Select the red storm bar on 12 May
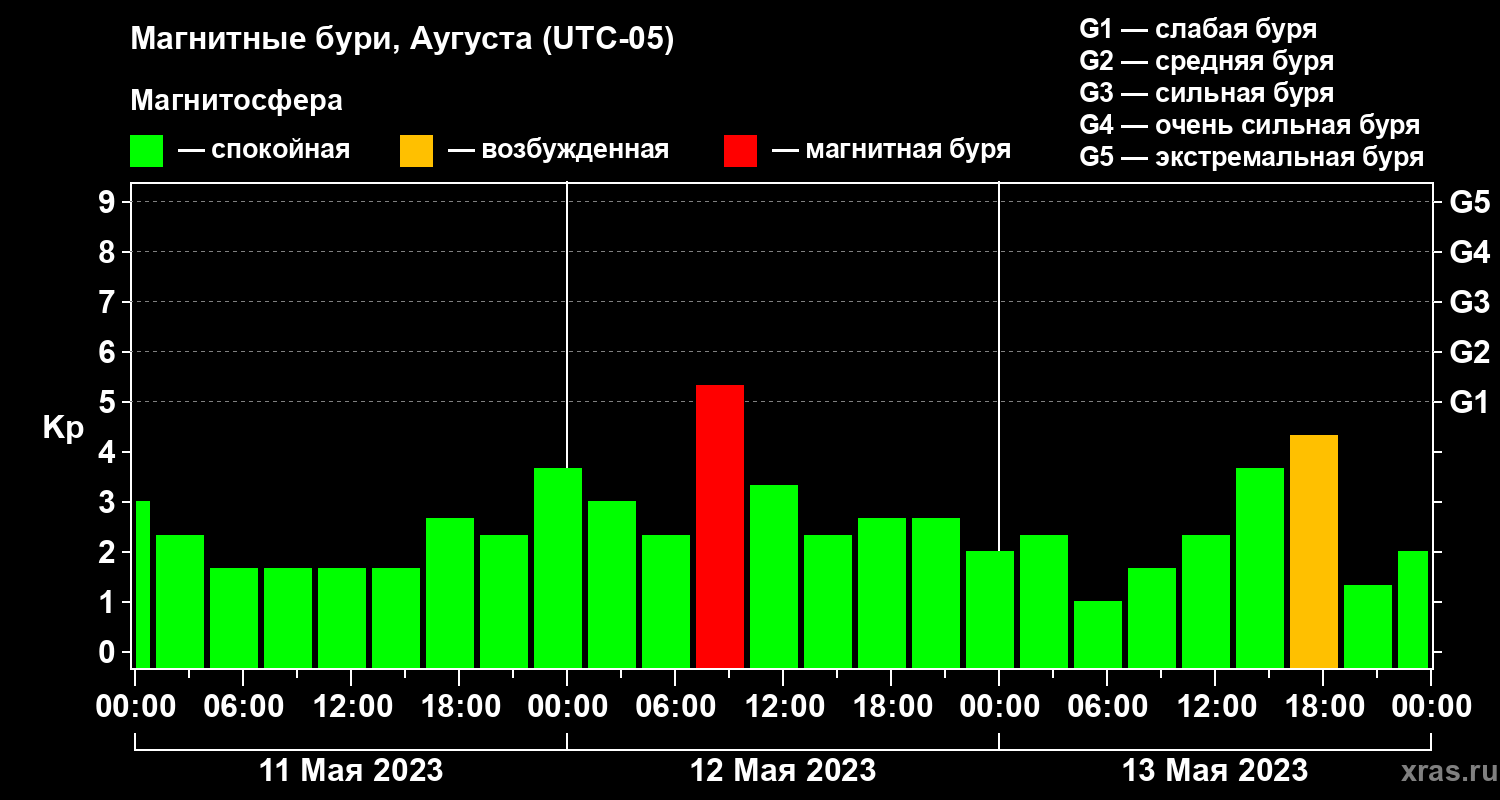This screenshot has width=1500, height=800. coord(720,526)
